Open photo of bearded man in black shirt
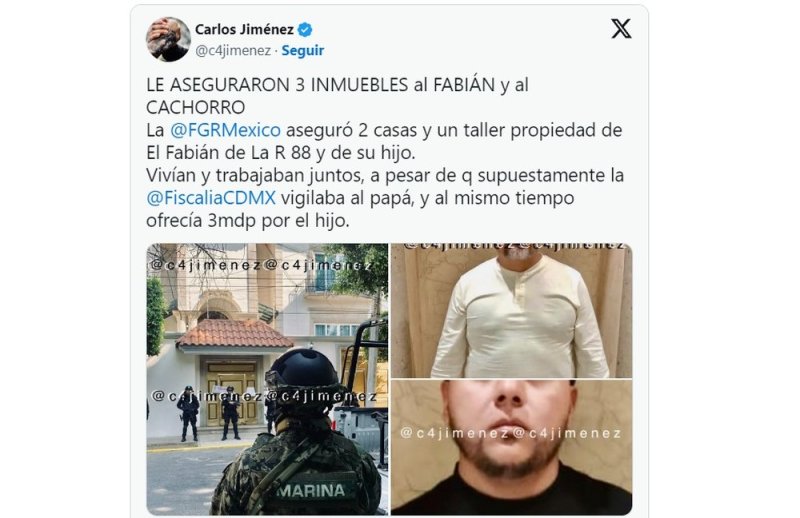The image size is (800, 518). [511, 447]
